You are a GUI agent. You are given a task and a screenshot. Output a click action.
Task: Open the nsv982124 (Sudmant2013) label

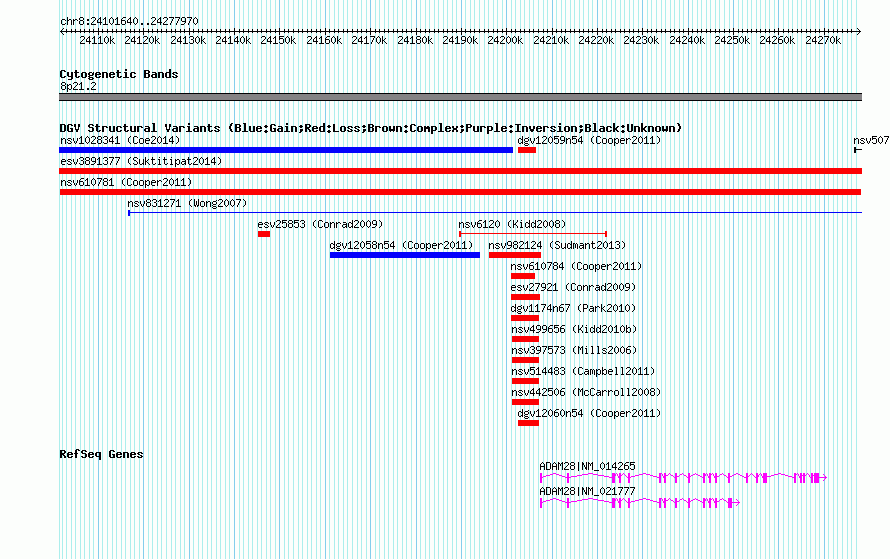click(557, 245)
